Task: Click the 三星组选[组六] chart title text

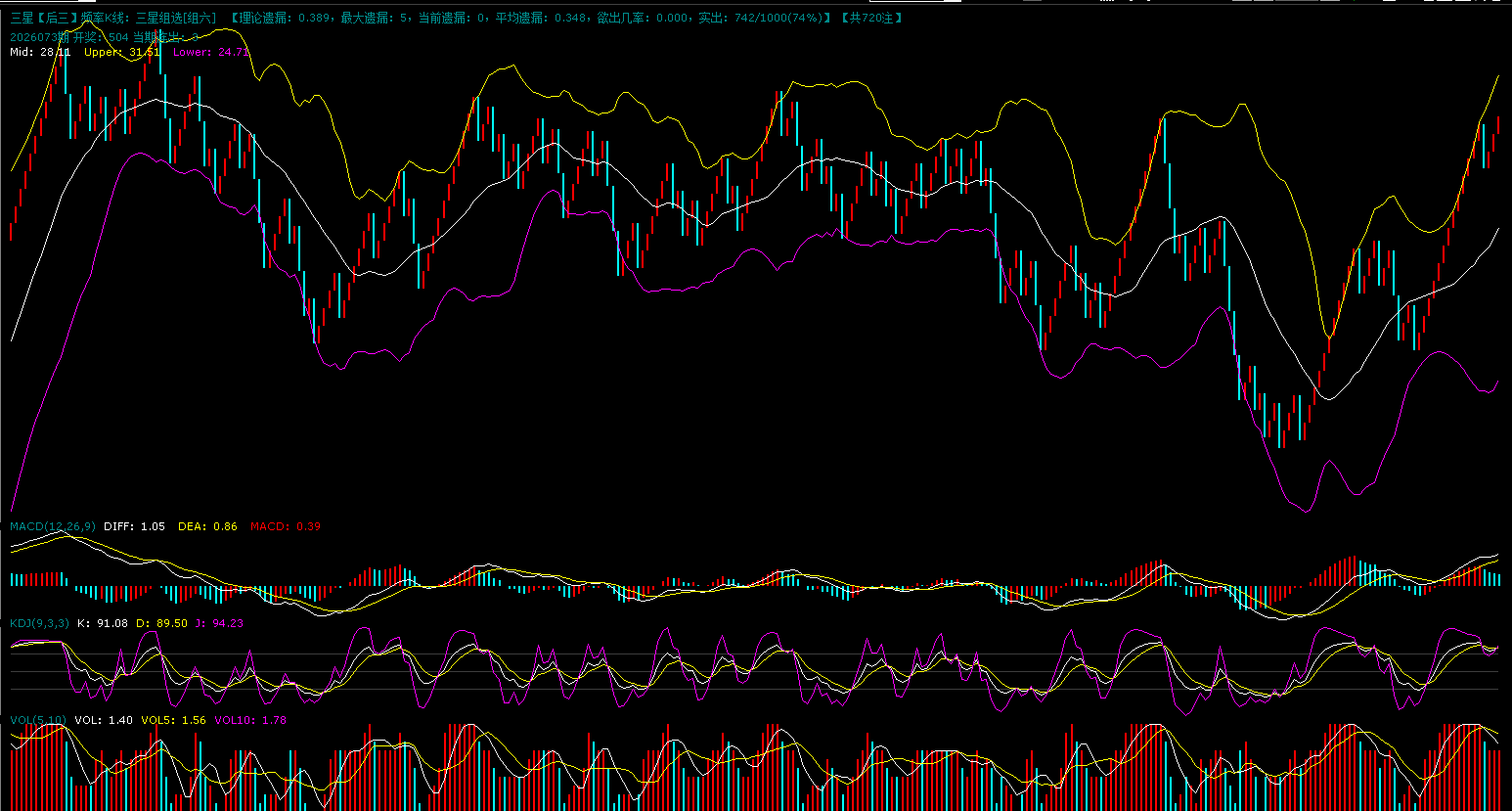Action: (x=176, y=18)
